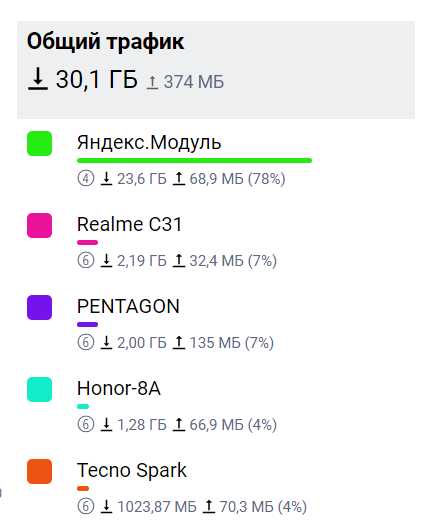Click the circled 4 segment icon under Яндекс.Модуль
Screen dimensions: 435x531
86,178
